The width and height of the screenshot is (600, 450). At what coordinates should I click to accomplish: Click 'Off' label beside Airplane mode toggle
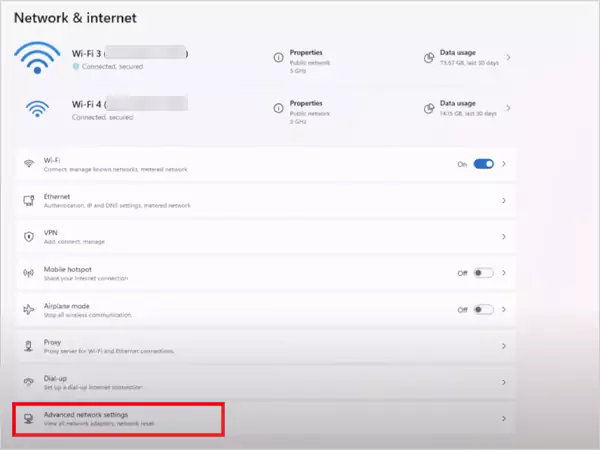[x=462, y=310]
